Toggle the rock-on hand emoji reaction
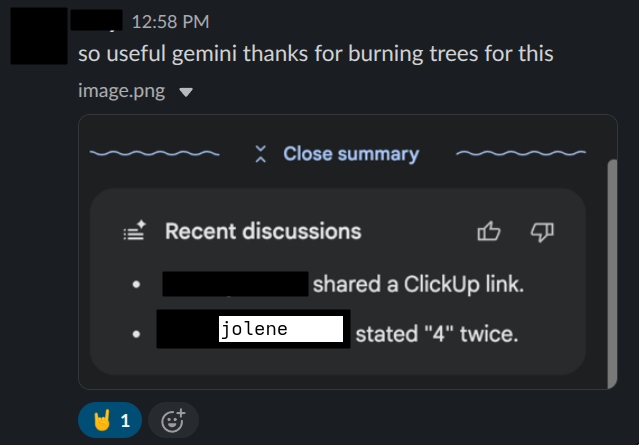Viewport: 639px width, 445px height. pyautogui.click(x=110, y=420)
